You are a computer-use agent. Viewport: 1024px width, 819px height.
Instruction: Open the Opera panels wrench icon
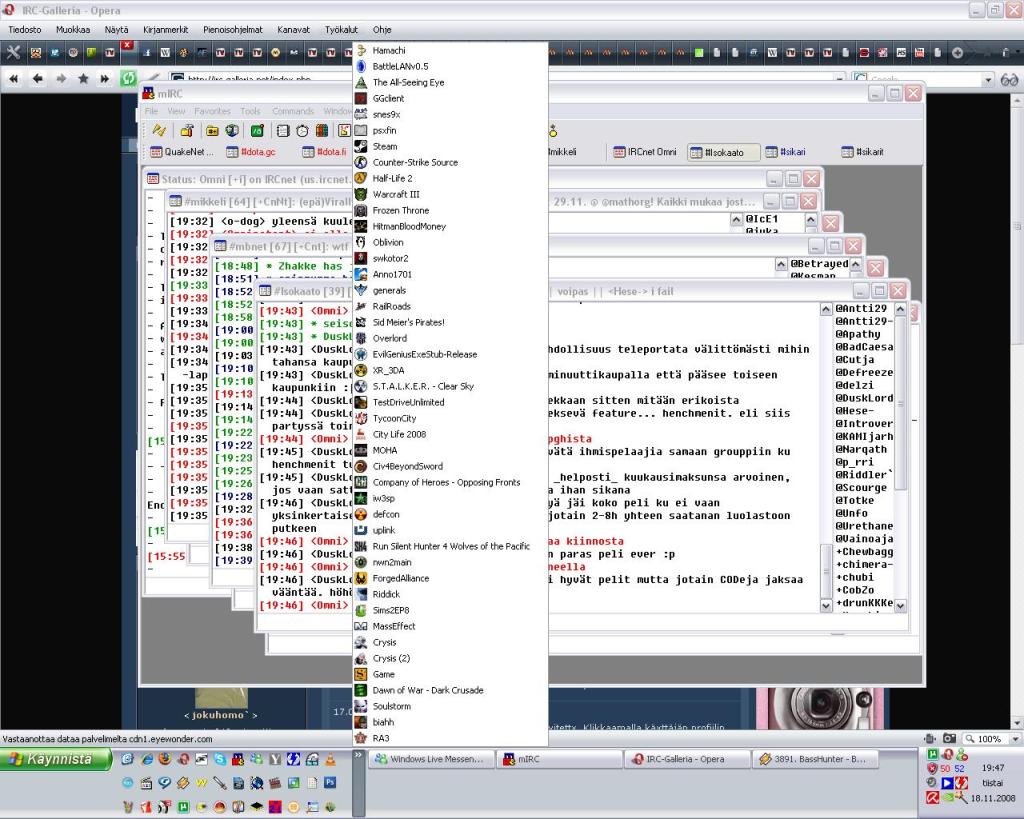tap(13, 52)
